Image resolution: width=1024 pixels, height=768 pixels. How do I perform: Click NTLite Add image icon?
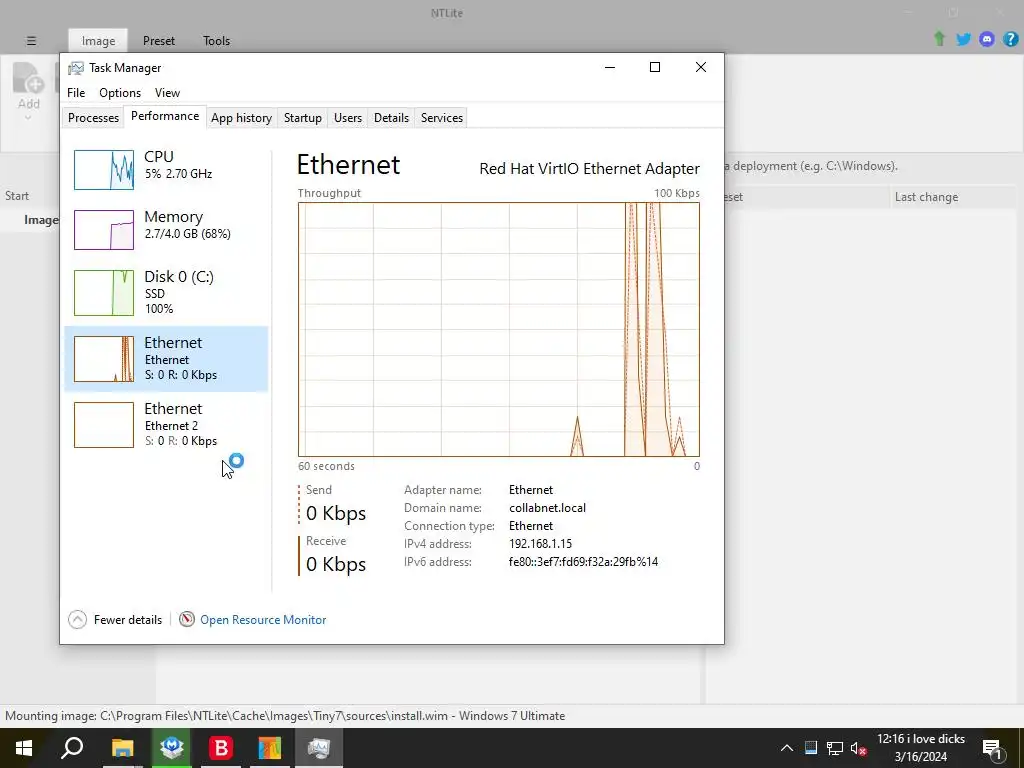point(28,78)
